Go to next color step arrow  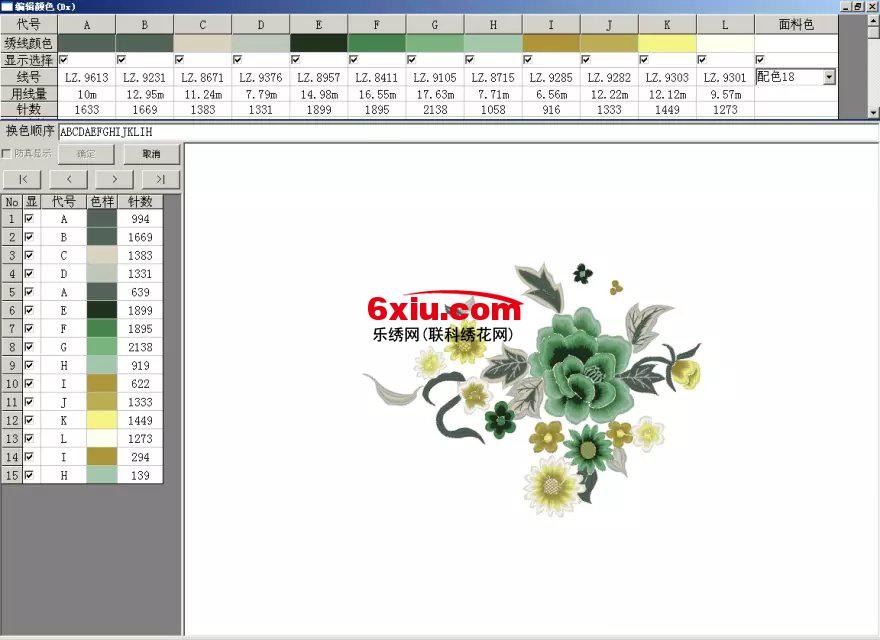115,179
